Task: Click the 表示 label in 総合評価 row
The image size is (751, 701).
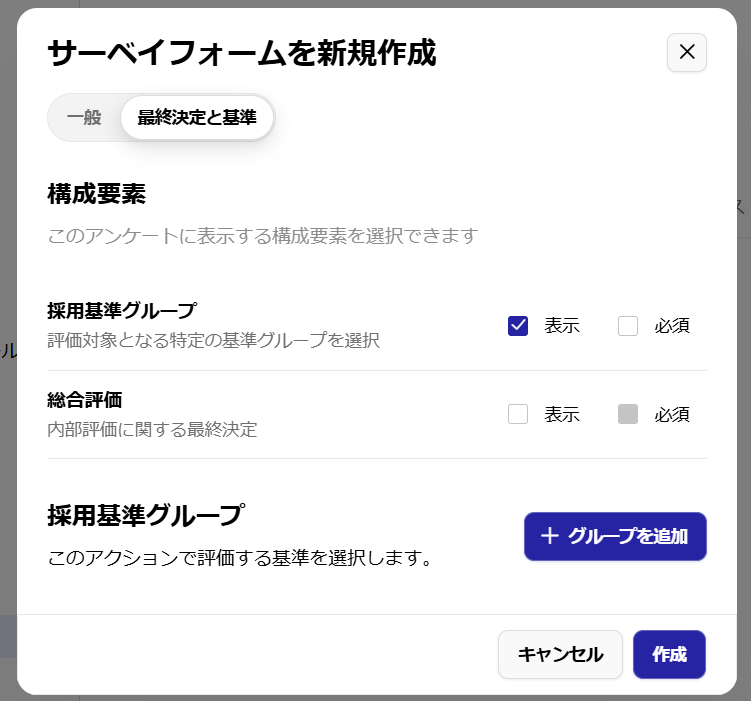Action: (562, 414)
